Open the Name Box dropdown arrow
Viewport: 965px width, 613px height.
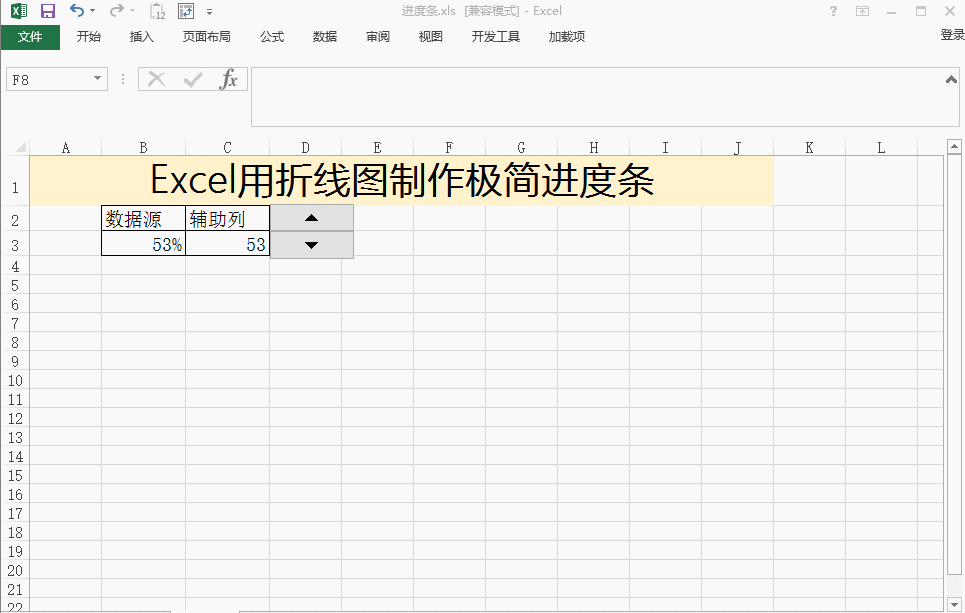(95, 79)
